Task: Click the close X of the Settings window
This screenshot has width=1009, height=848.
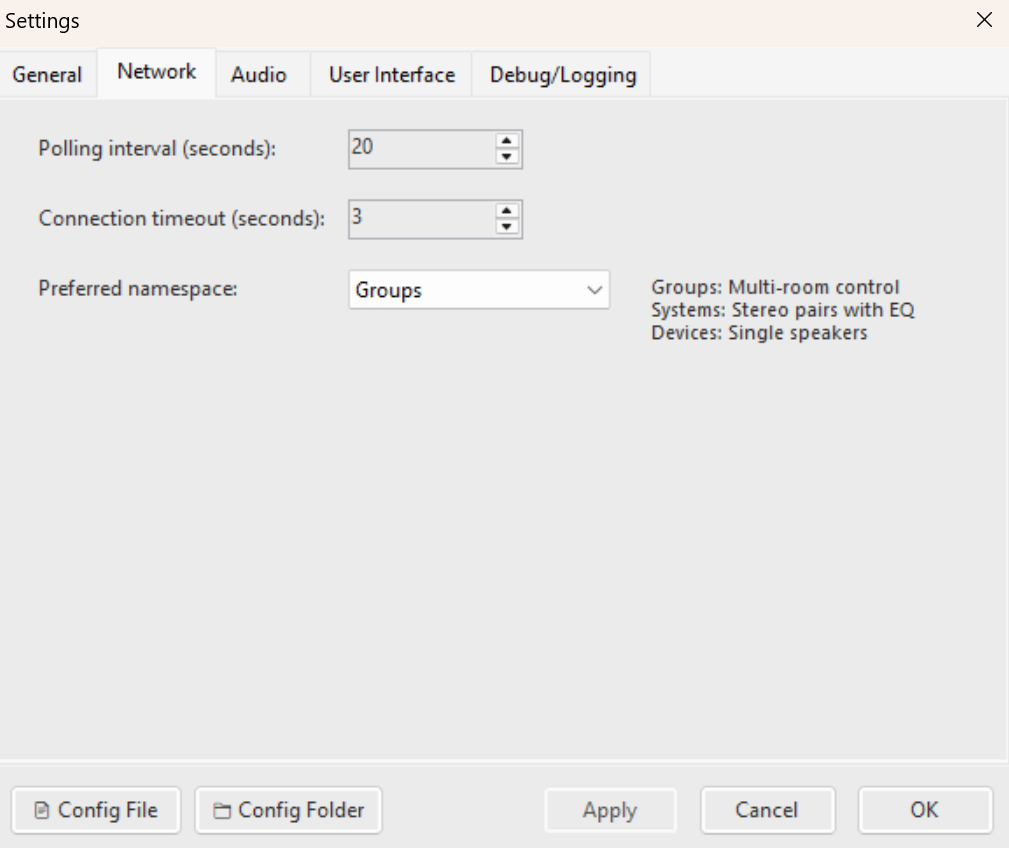Action: pos(984,20)
